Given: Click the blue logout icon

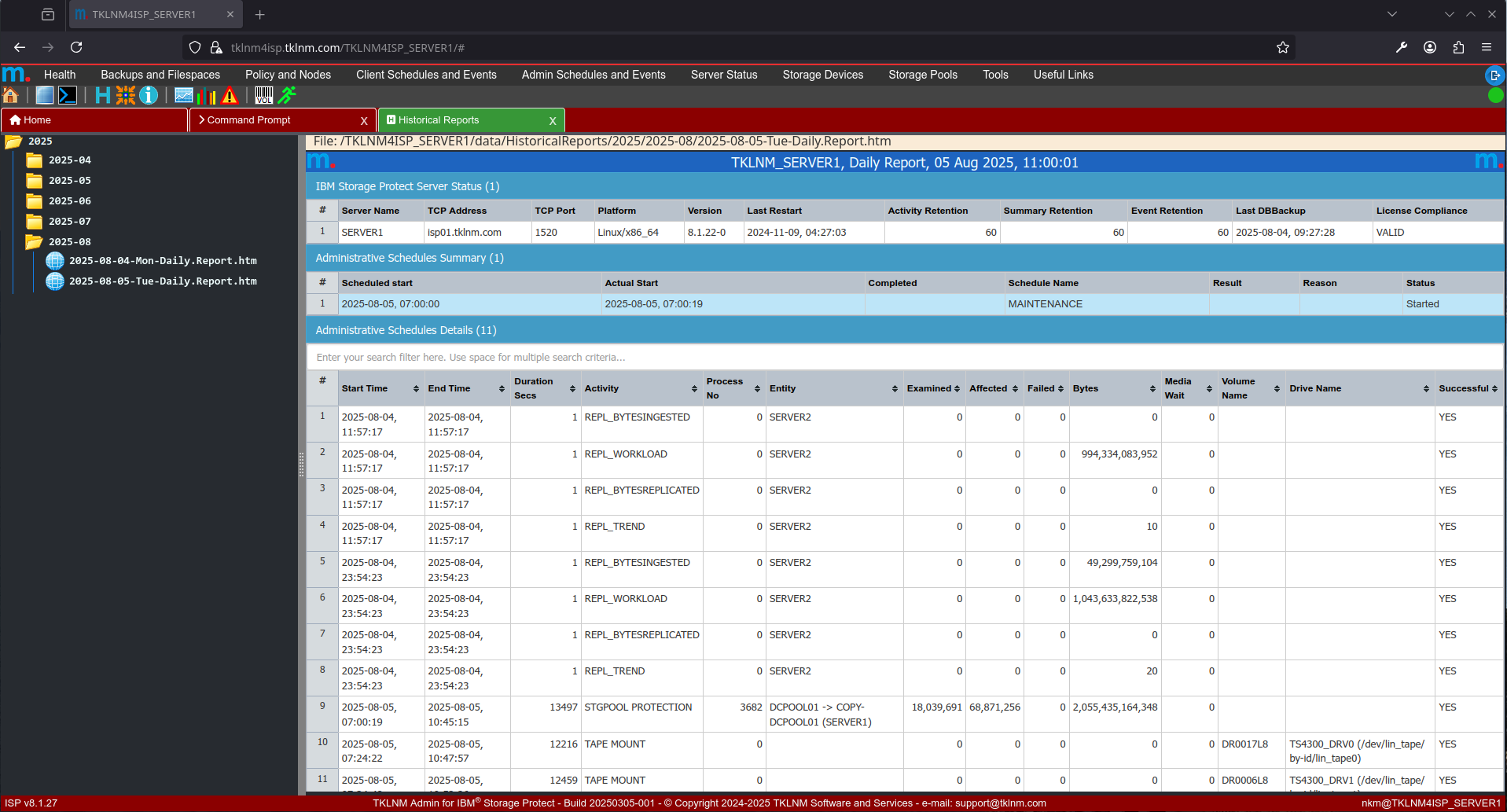Looking at the screenshot, I should (1494, 75).
